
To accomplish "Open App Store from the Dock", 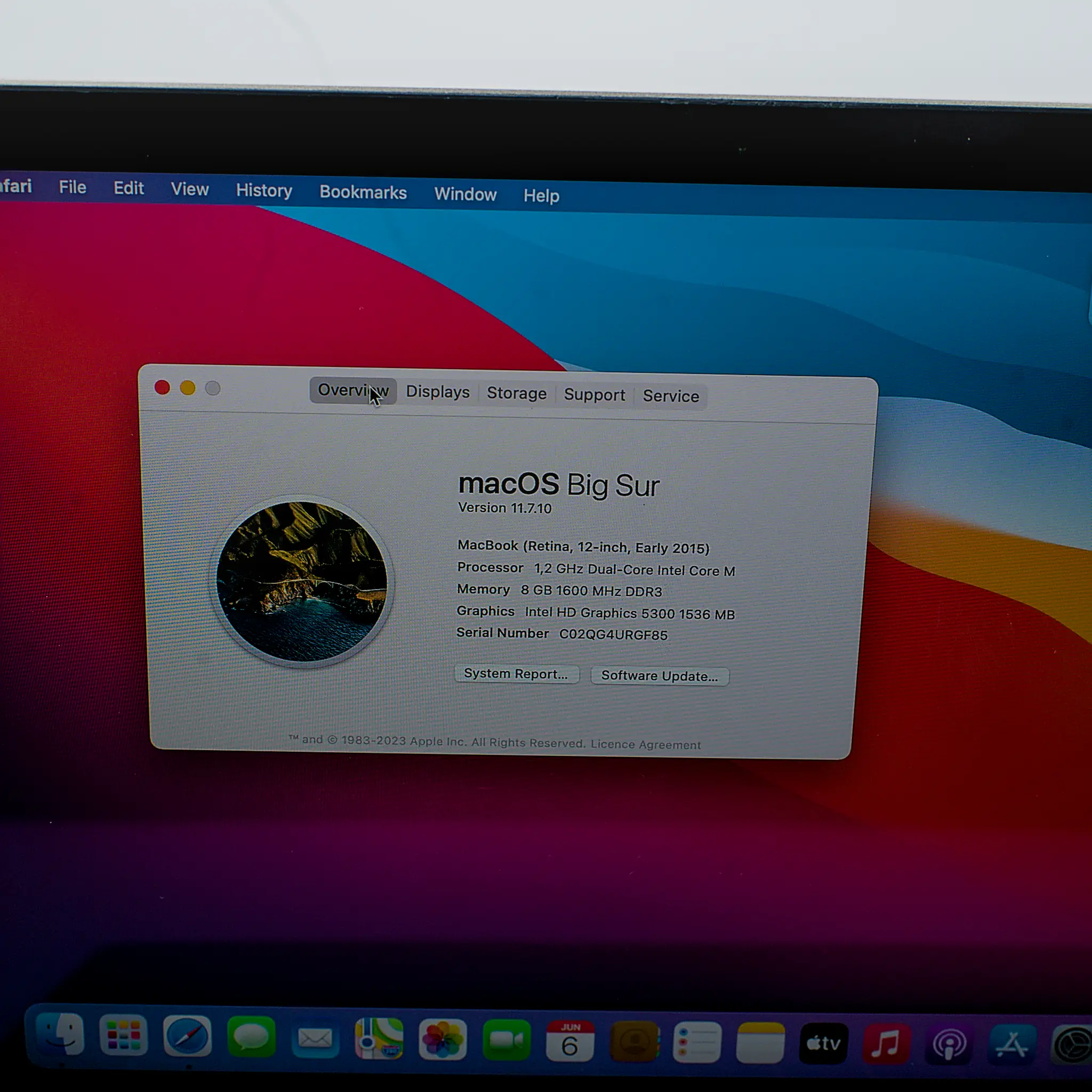I will point(1011,1046).
